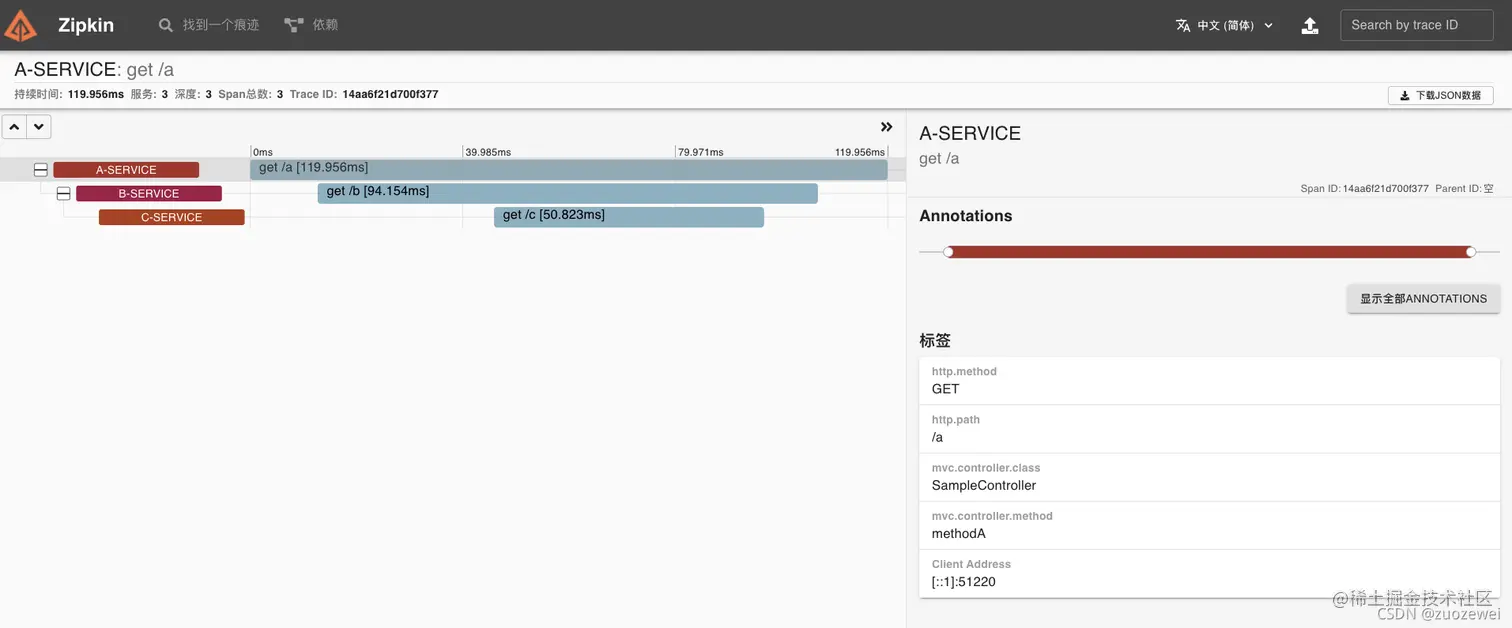Click the http.path value /a
Viewport: 1512px width, 628px height.
coord(937,437)
